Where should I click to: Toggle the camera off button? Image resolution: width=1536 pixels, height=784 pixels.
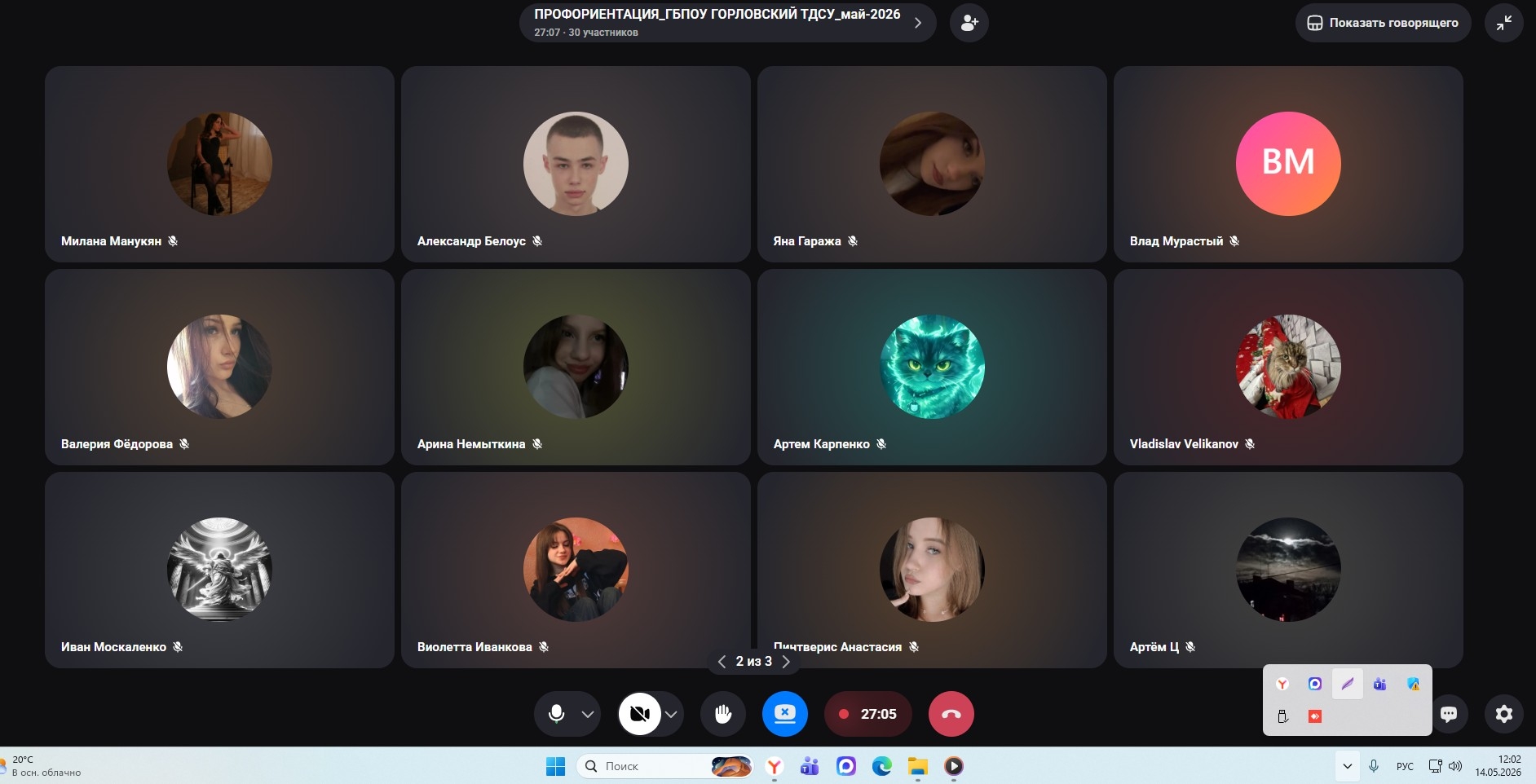tap(640, 714)
